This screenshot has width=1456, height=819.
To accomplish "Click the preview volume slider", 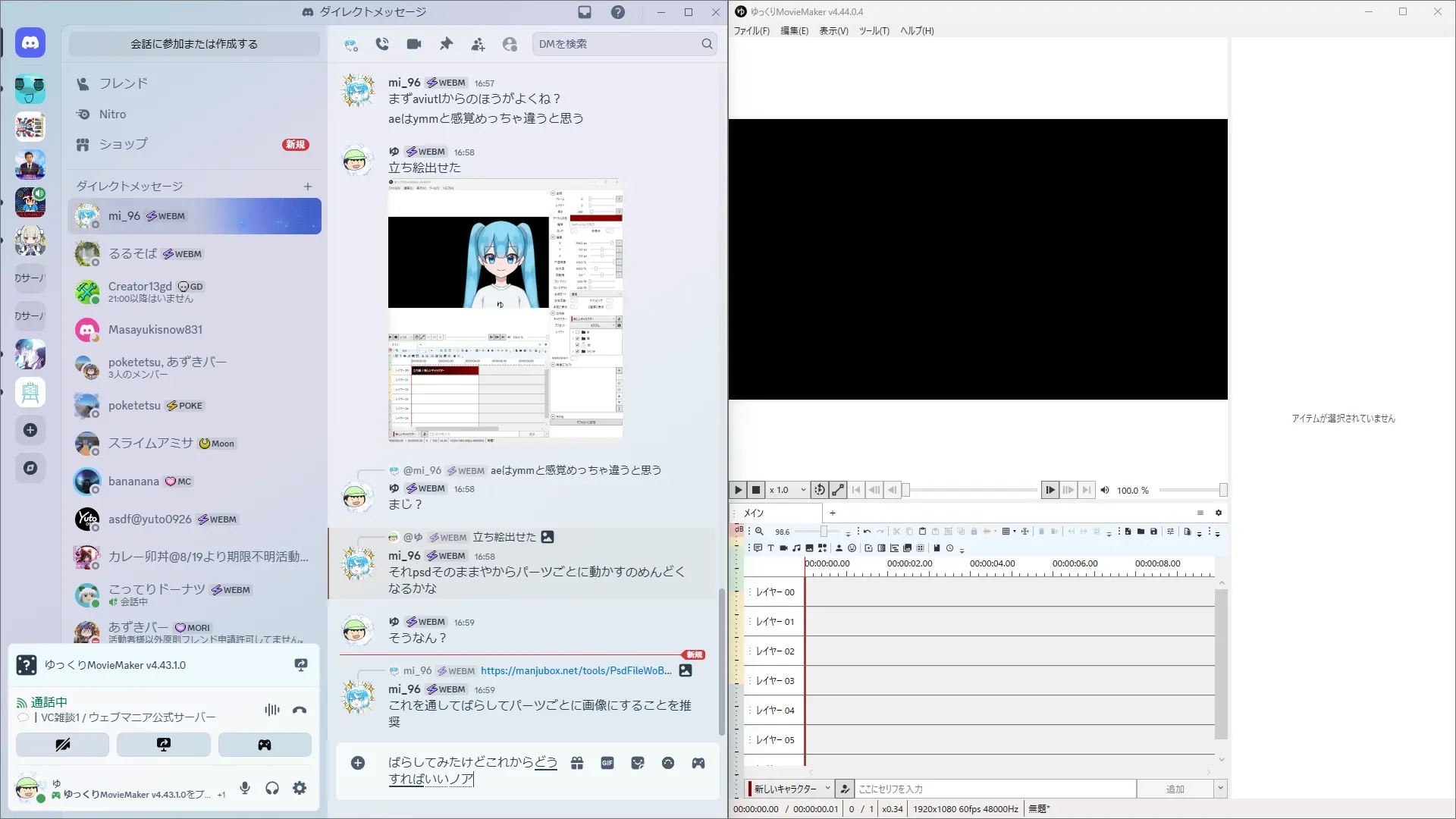I will pos(1191,490).
